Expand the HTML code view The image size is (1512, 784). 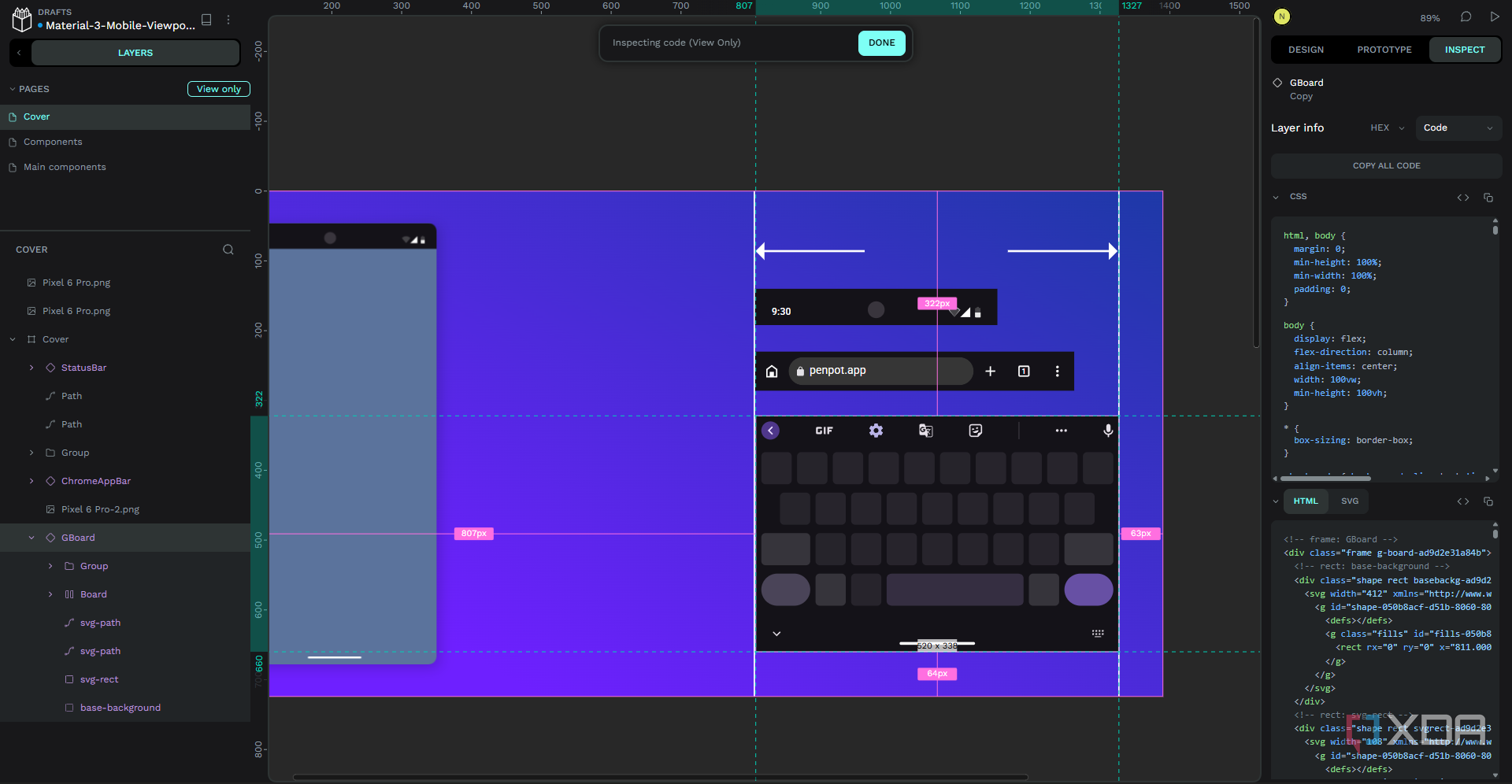tap(1463, 501)
